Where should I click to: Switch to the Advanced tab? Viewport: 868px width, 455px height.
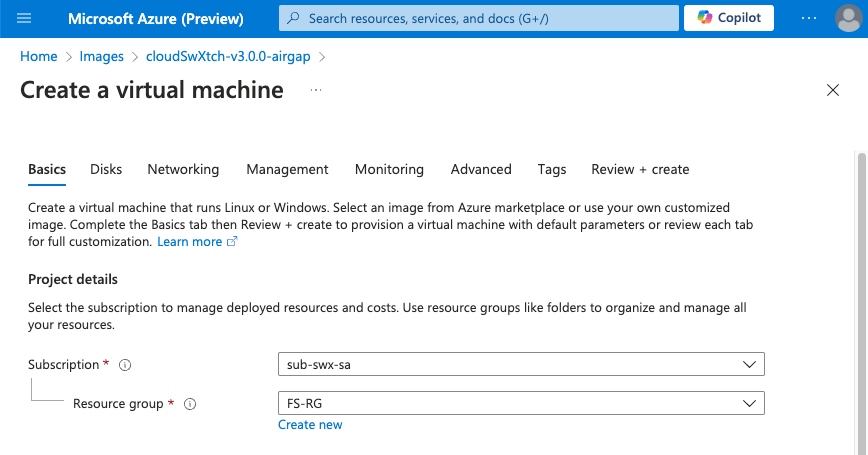481,169
